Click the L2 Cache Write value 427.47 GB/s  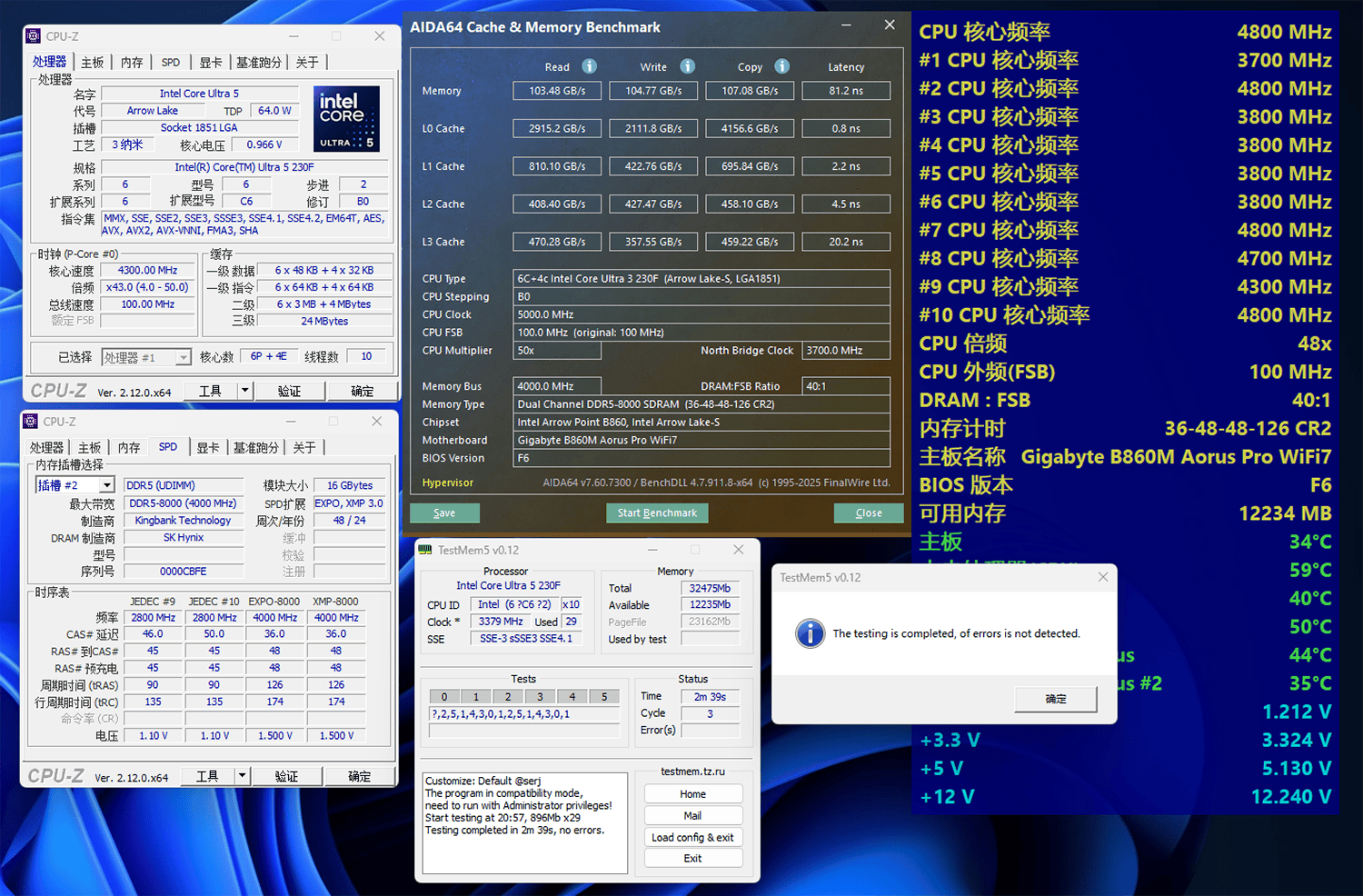[x=653, y=204]
